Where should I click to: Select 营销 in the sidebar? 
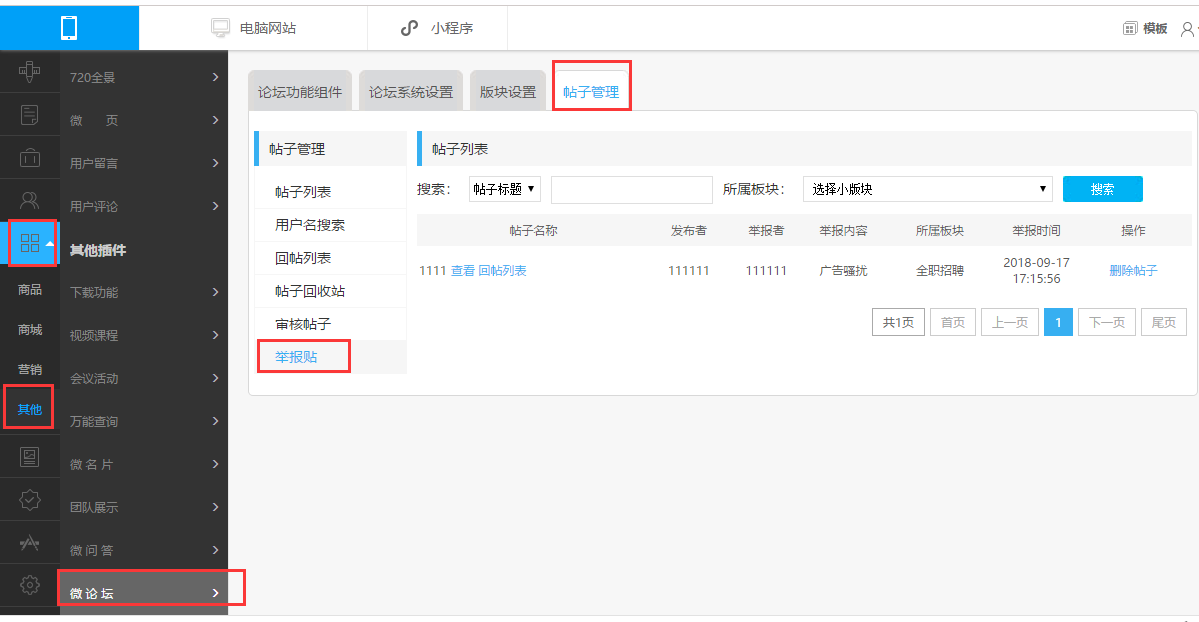pyautogui.click(x=30, y=370)
